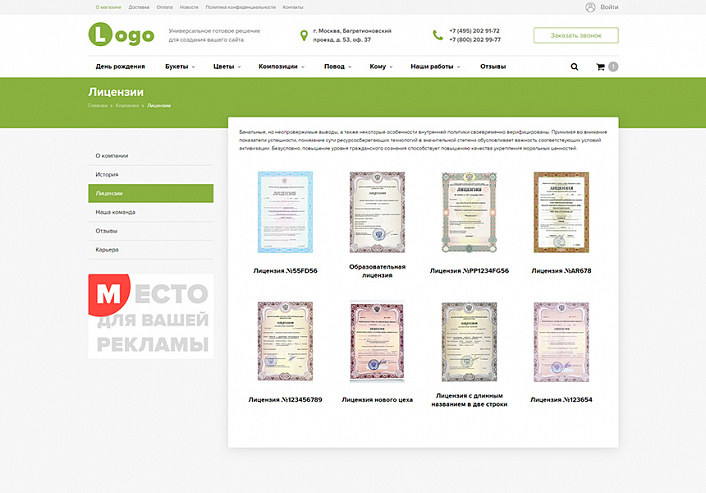The image size is (706, 493).
Task: Click the Заказать звонок button
Action: coord(576,36)
